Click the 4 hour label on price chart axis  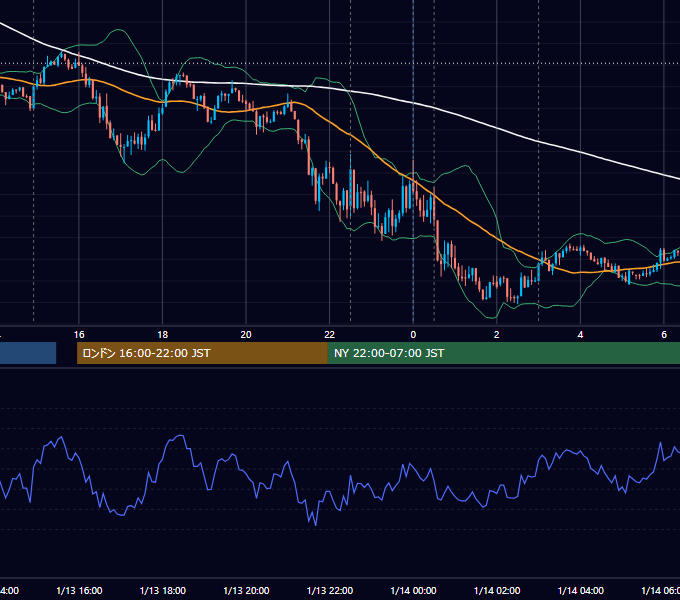click(580, 335)
